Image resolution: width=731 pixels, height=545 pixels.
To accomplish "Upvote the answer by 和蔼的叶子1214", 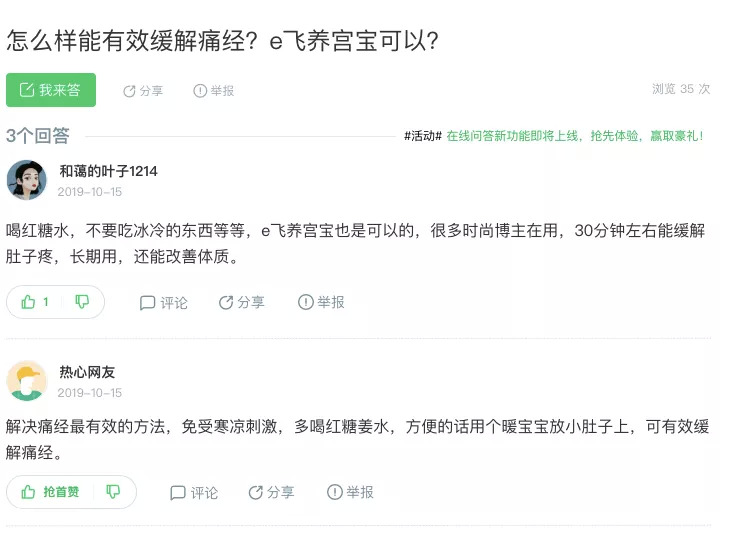I will pos(35,302).
